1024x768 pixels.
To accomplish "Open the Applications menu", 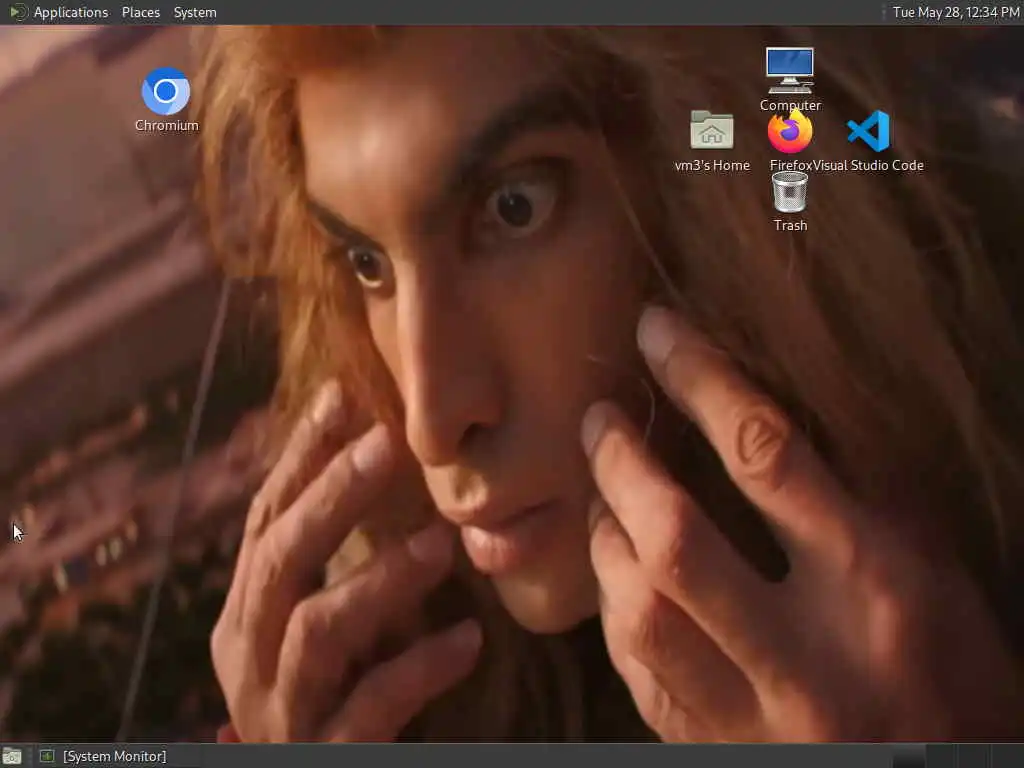I will tap(71, 12).
